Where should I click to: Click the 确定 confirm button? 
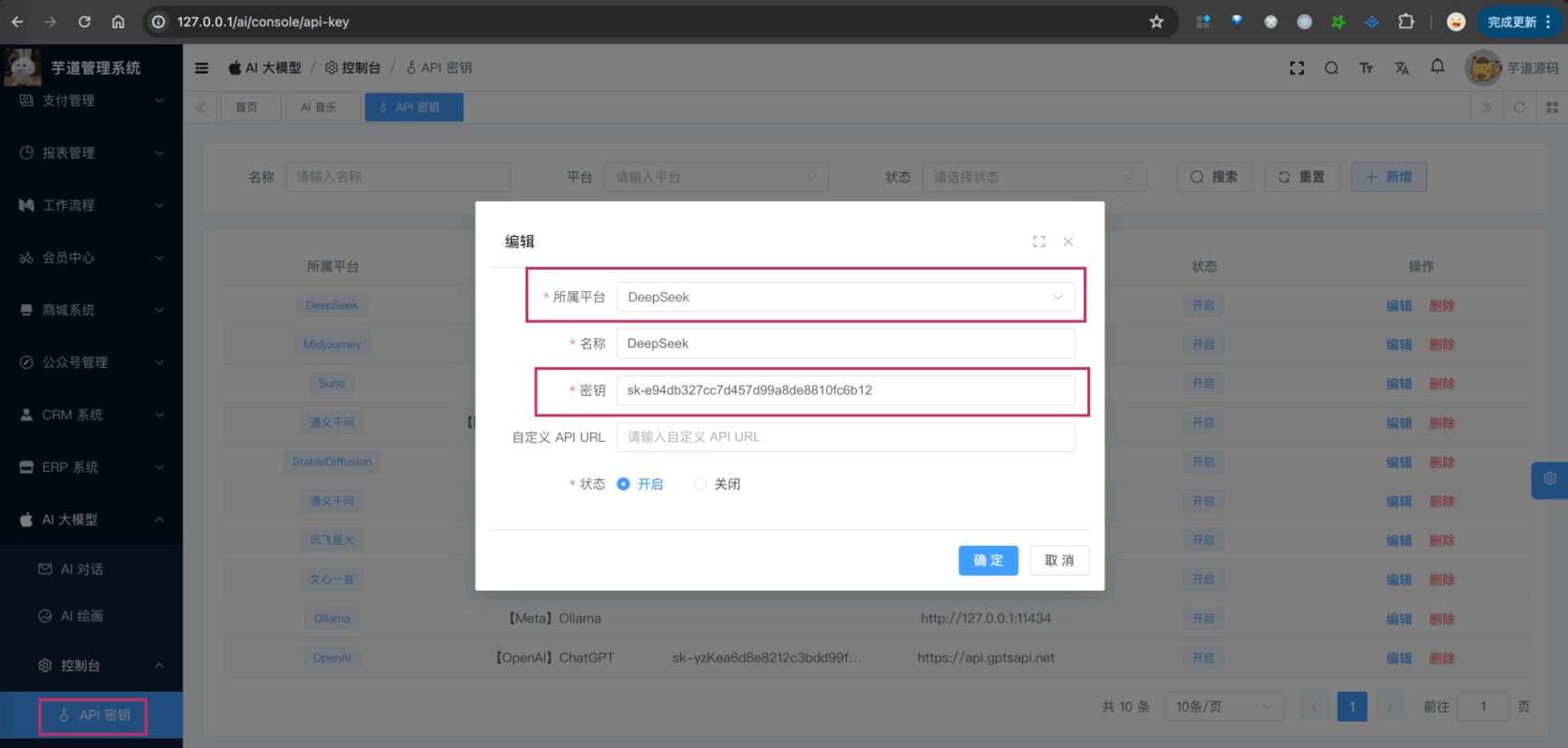click(x=987, y=561)
